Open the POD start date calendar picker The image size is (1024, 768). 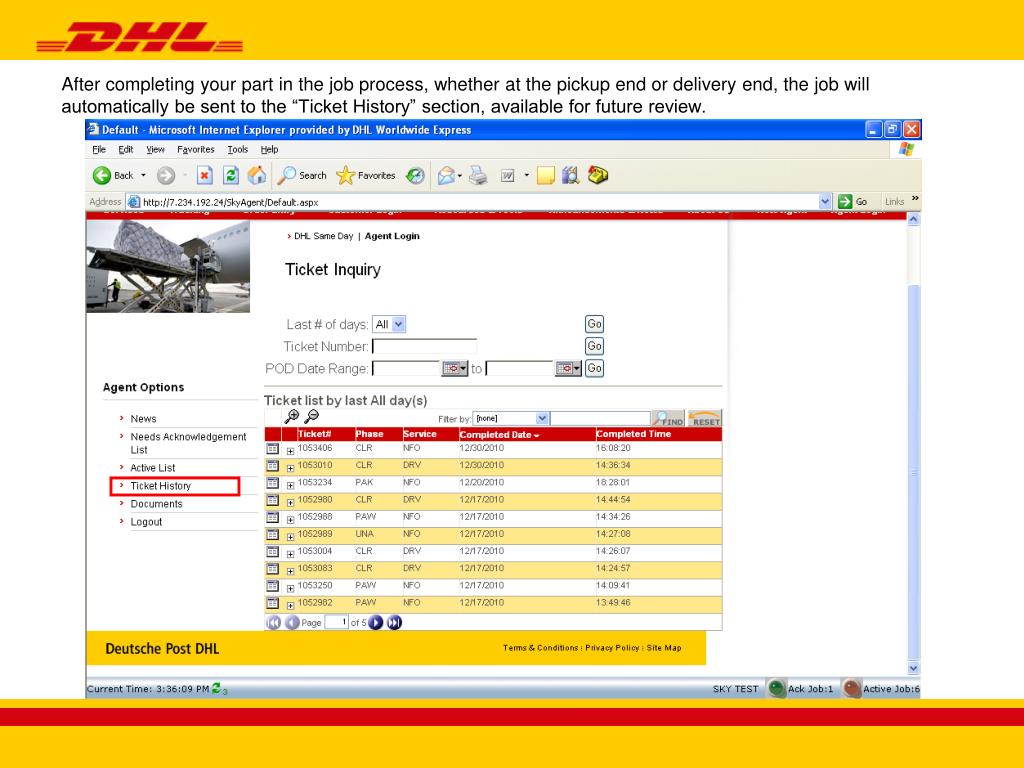click(455, 368)
